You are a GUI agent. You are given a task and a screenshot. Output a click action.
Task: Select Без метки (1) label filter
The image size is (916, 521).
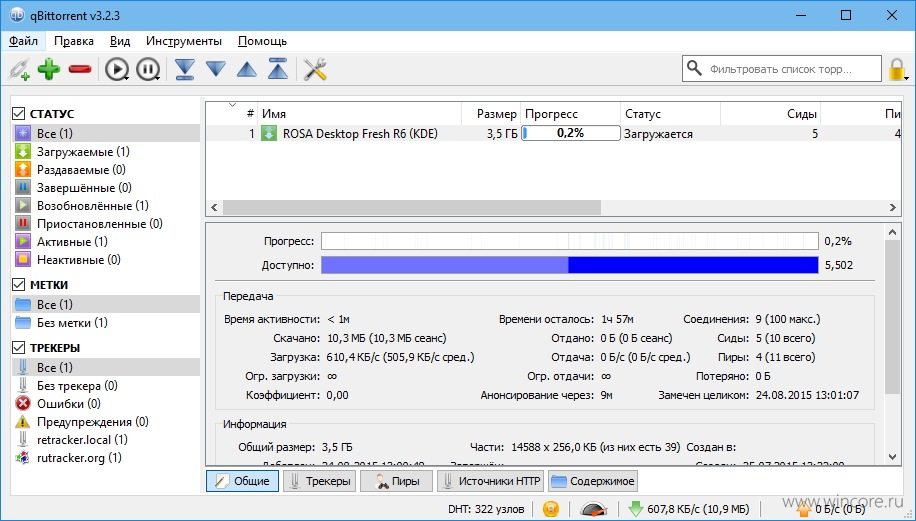[106, 322]
